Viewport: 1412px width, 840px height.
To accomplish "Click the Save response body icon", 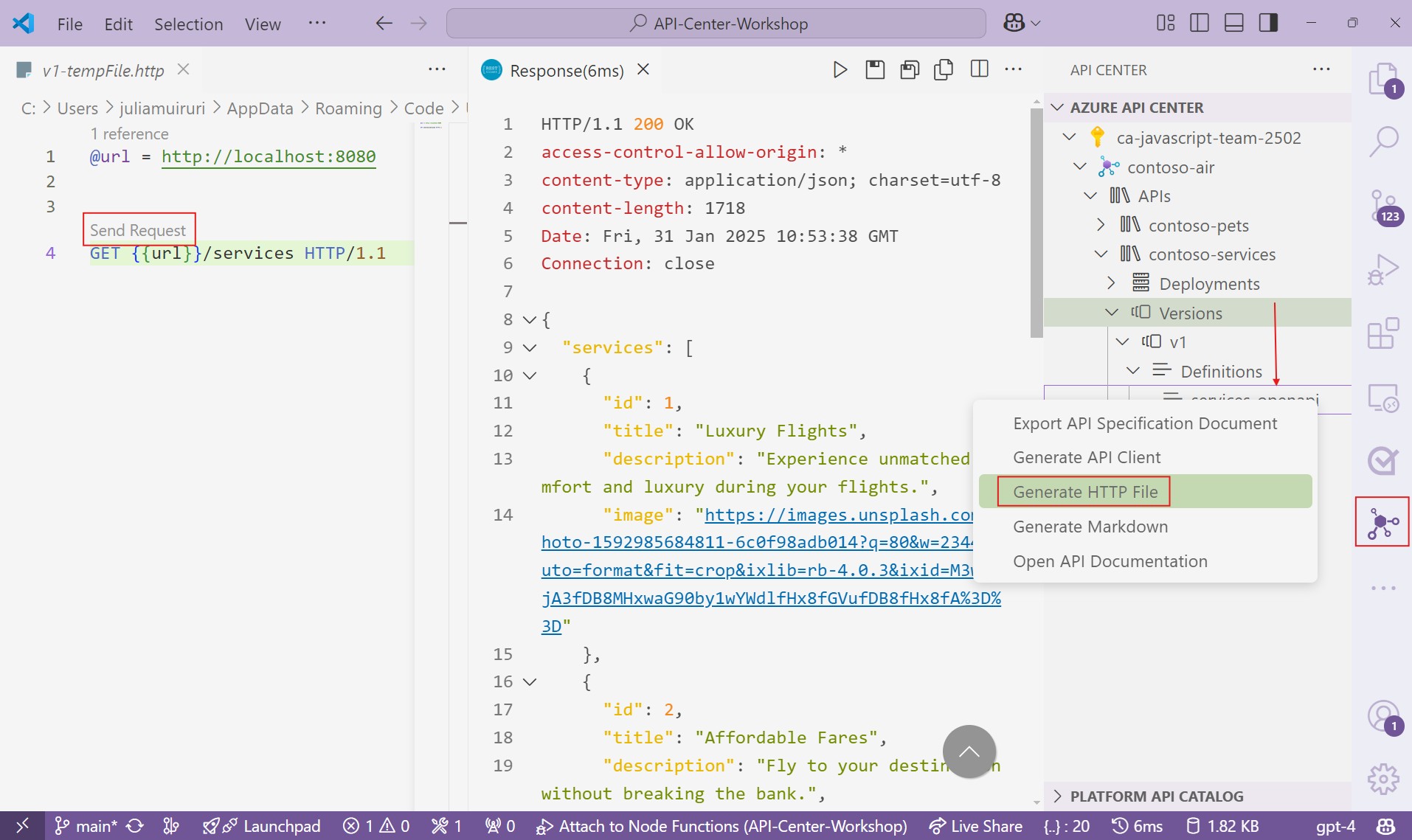I will (x=910, y=70).
